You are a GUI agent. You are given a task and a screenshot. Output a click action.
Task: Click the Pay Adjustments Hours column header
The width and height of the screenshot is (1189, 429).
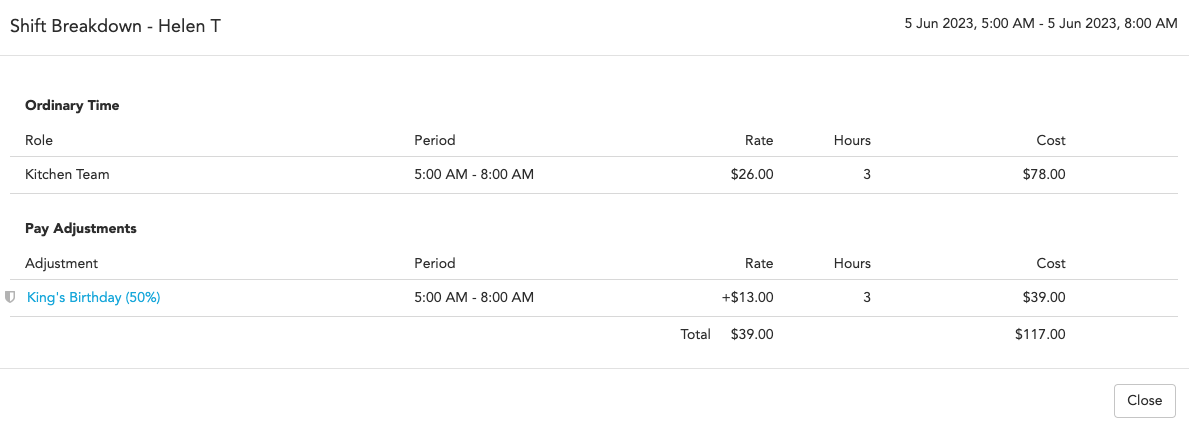coord(852,264)
